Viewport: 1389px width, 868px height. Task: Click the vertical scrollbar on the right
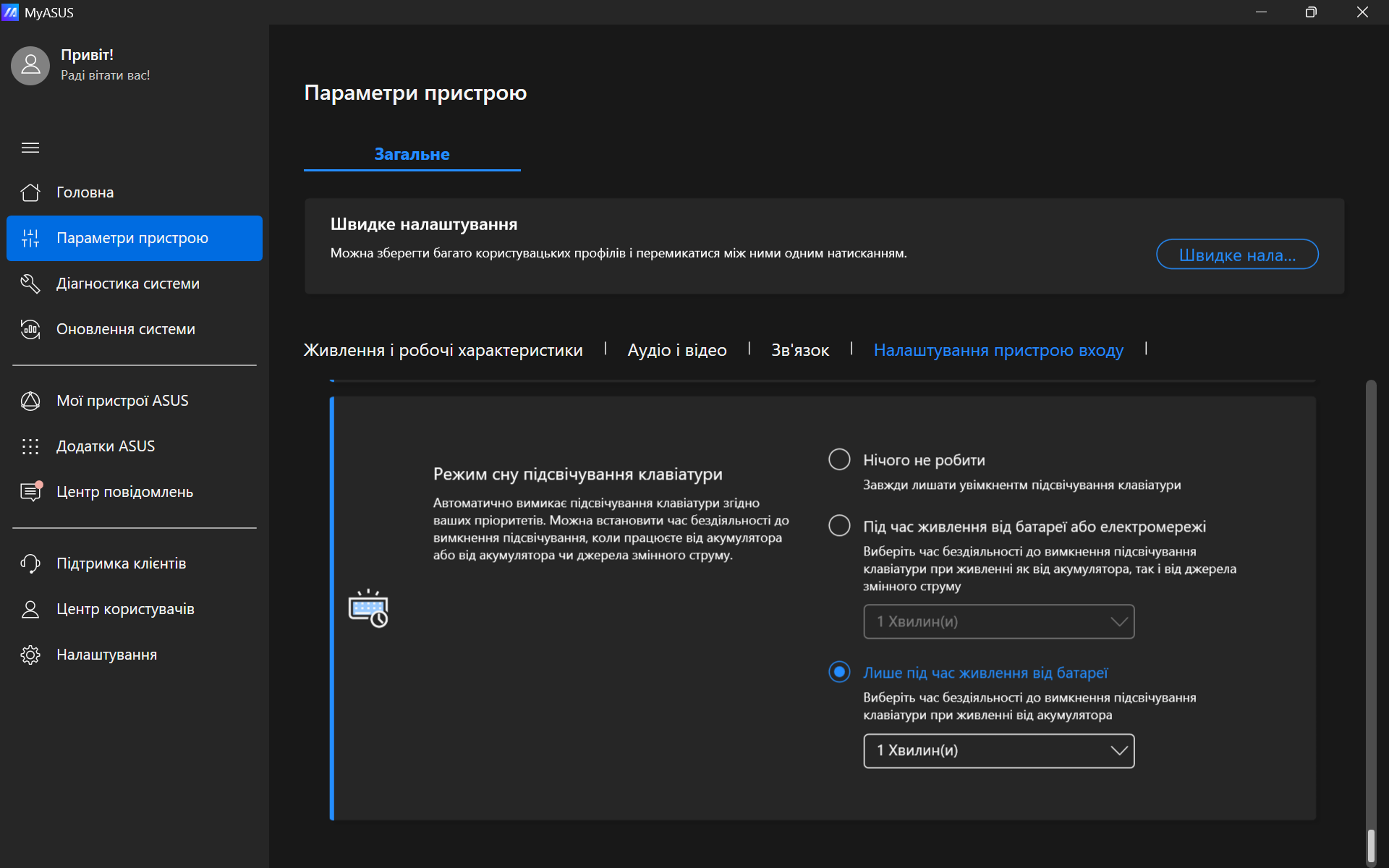(1370, 845)
